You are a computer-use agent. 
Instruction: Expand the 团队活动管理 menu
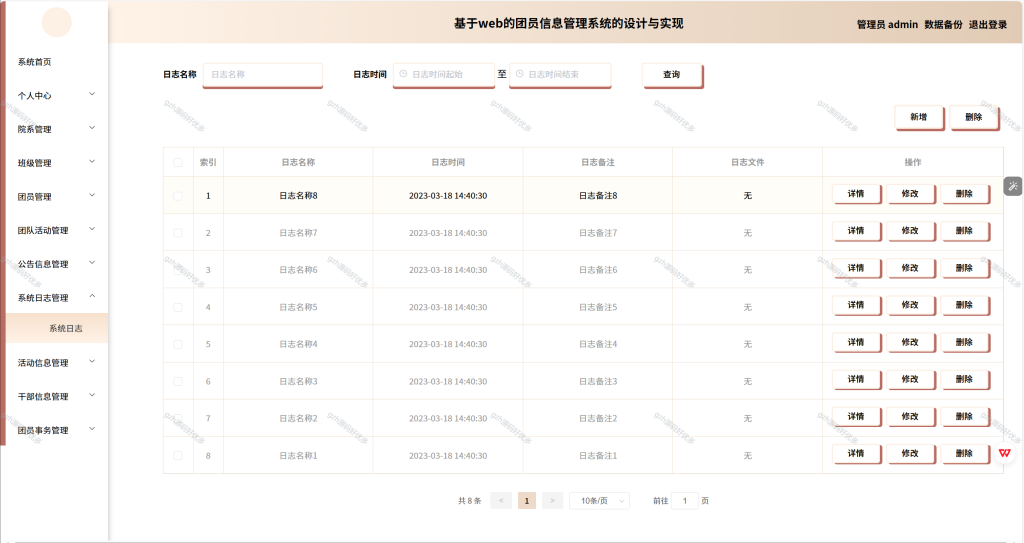[x=56, y=231]
